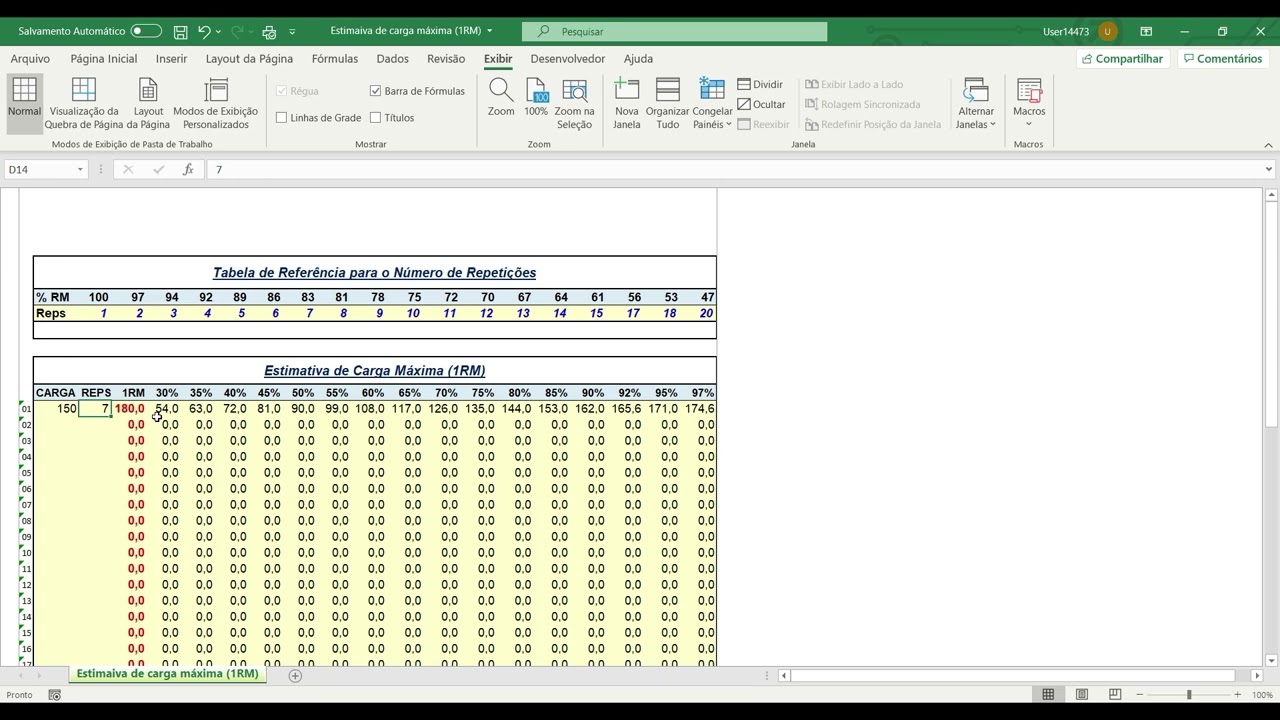Open the Undo history dropdown arrow
This screenshot has width=1280, height=720.
click(219, 32)
